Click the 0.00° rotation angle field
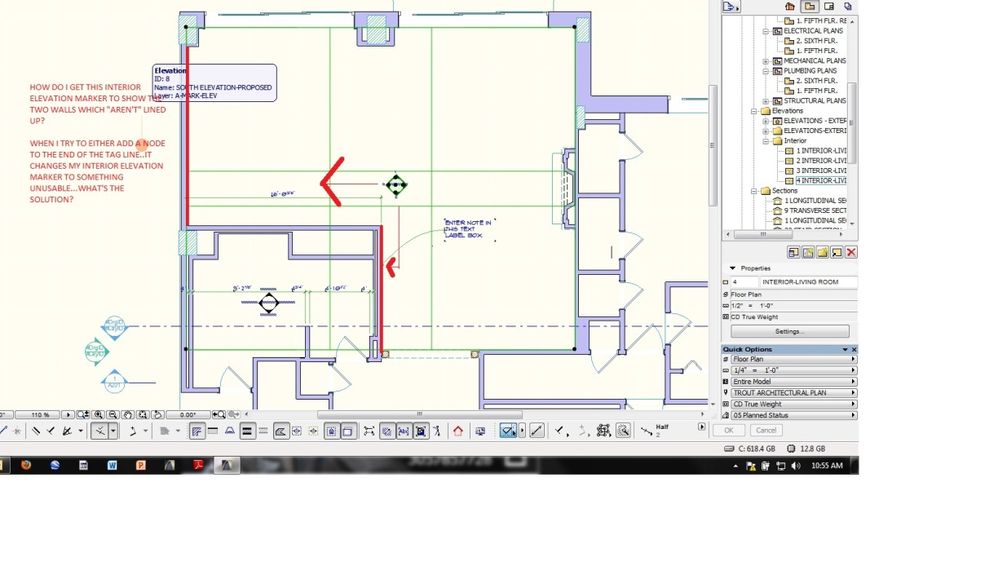998x562 pixels. 188,414
